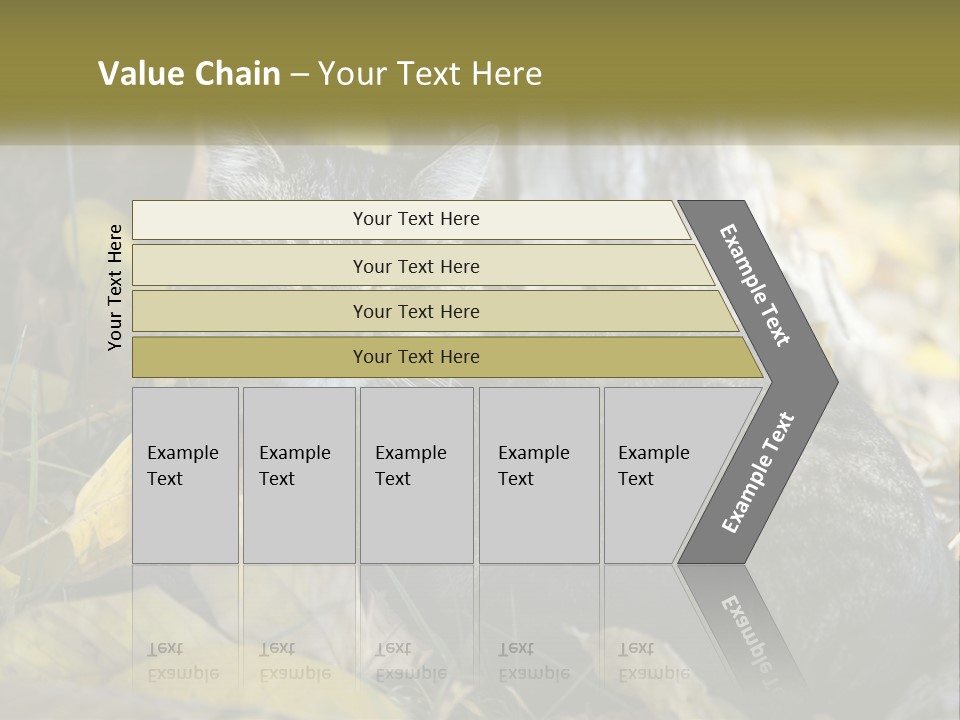
Task: Click the darkest olive 'Your Text Here' bar
Action: (416, 357)
